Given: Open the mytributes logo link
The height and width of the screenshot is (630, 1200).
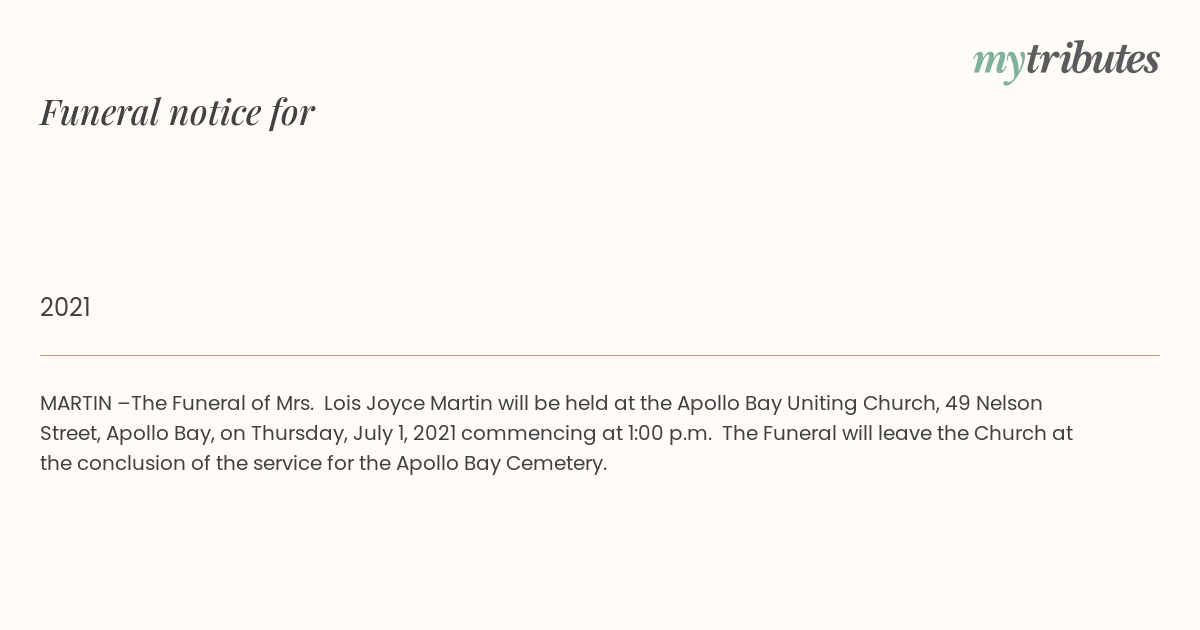Looking at the screenshot, I should point(1066,60).
